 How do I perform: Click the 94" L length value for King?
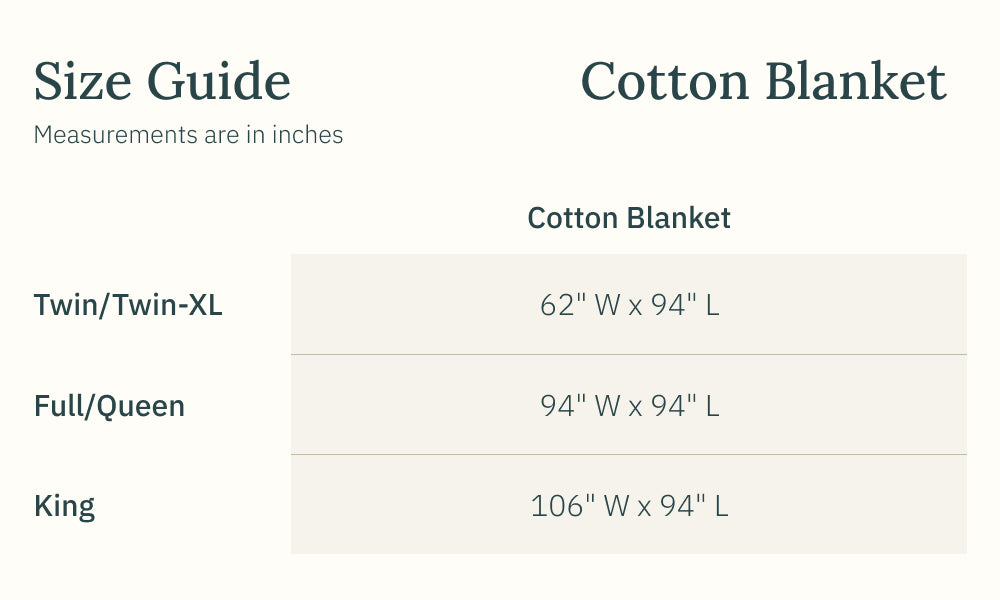(690, 506)
